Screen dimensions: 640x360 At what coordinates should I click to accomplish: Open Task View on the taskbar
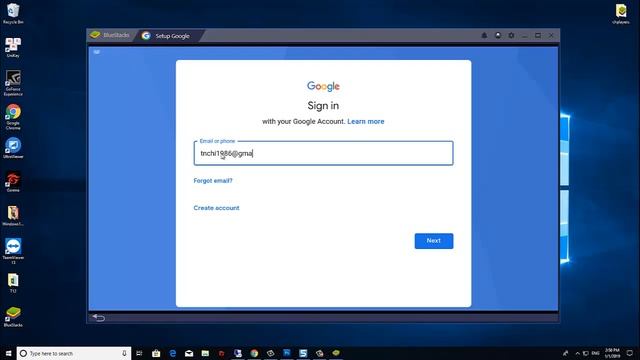[139, 353]
